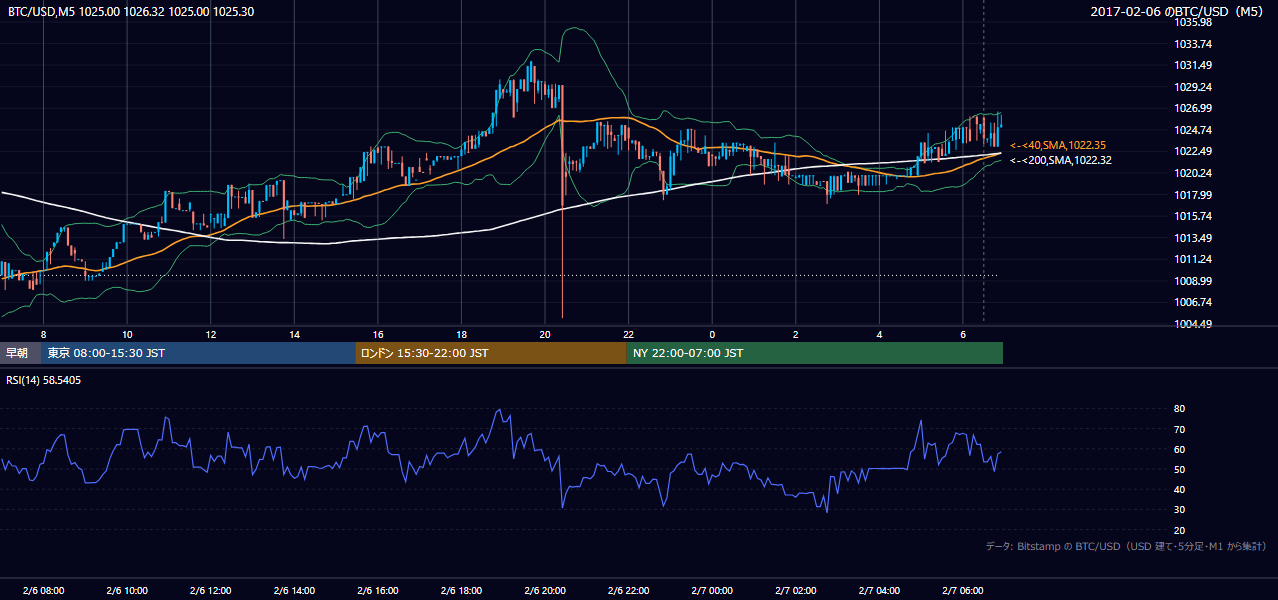Click hour label 18 under the price chart

pyautogui.click(x=461, y=333)
